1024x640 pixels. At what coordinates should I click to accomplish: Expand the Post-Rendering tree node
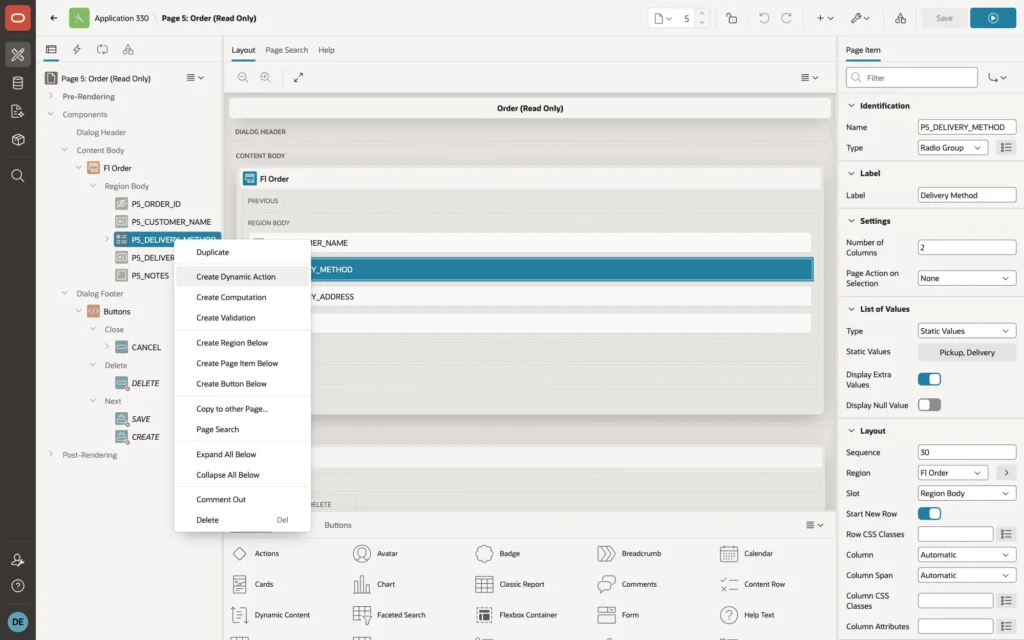(x=51, y=455)
